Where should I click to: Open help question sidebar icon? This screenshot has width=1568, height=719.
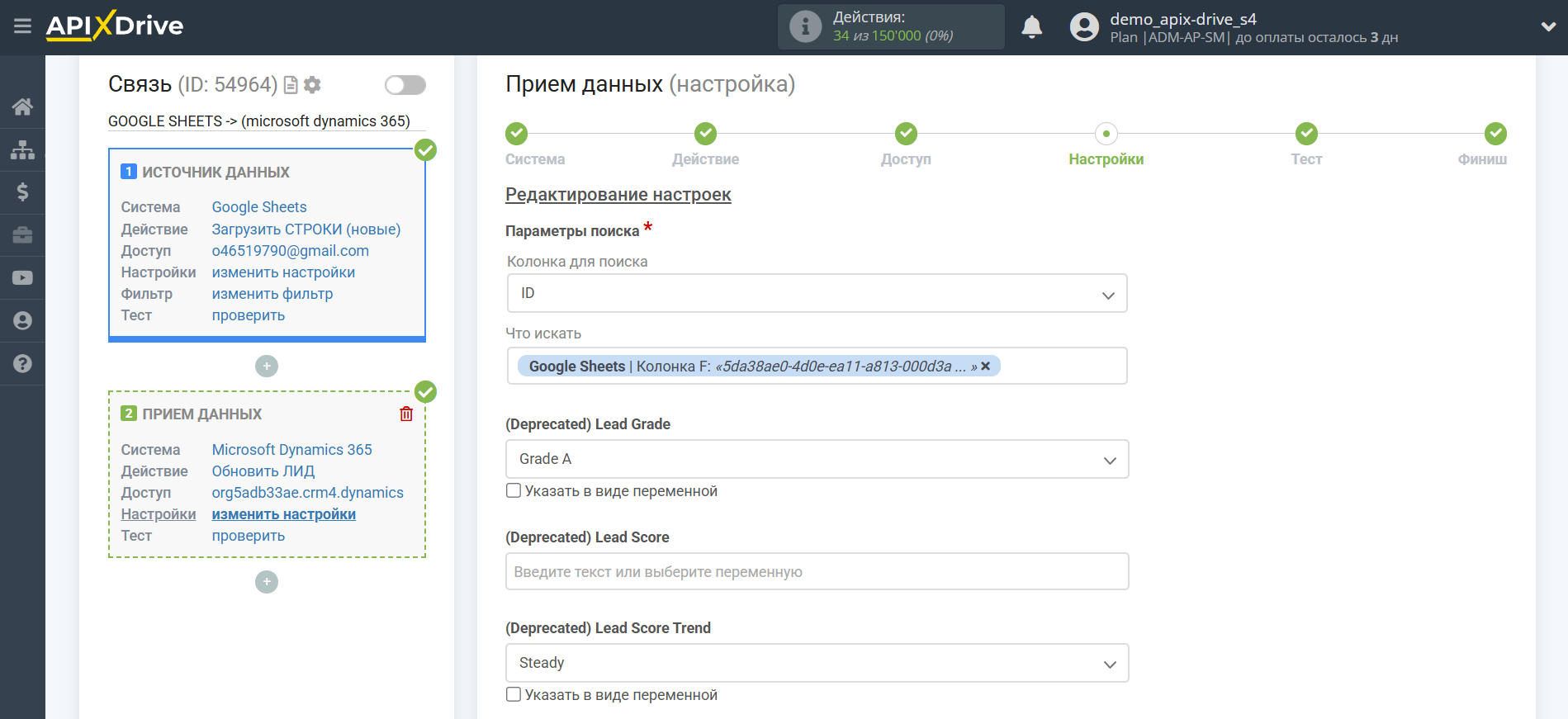tap(22, 364)
